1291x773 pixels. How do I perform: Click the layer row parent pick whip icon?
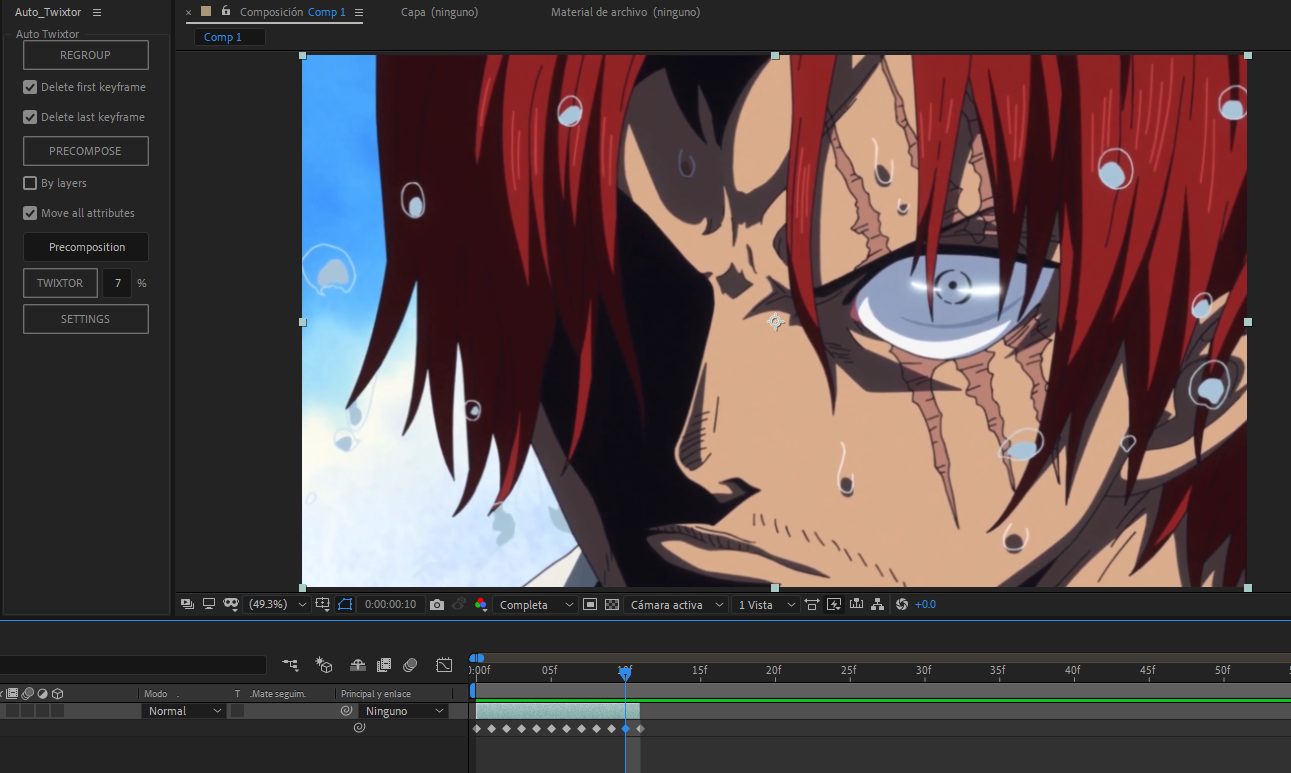click(347, 711)
